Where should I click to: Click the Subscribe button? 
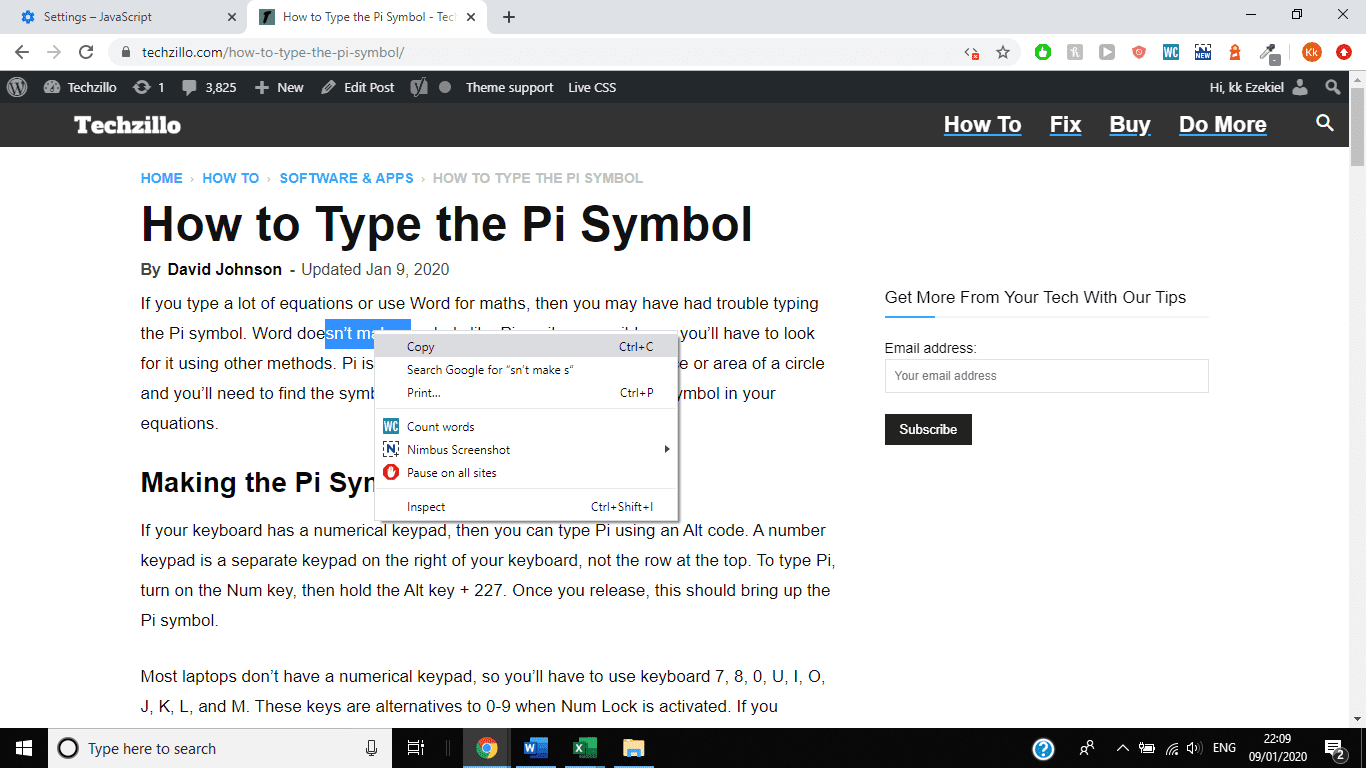click(x=928, y=429)
